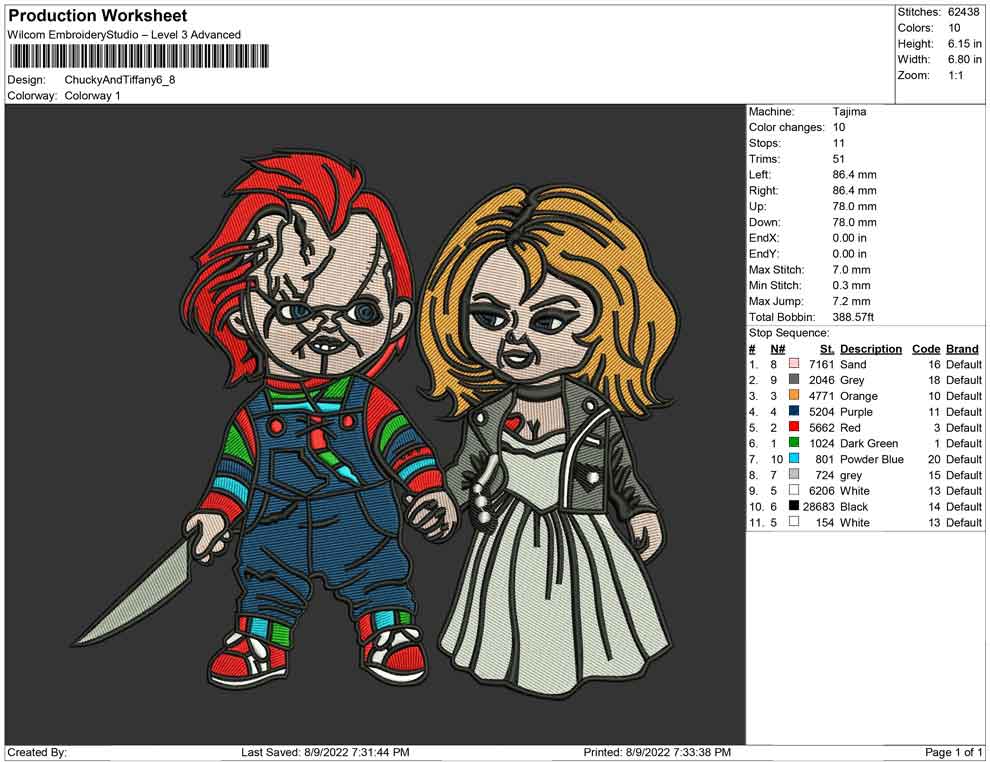Image resolution: width=990 pixels, height=762 pixels.
Task: Click the Code column header
Action: (926, 349)
